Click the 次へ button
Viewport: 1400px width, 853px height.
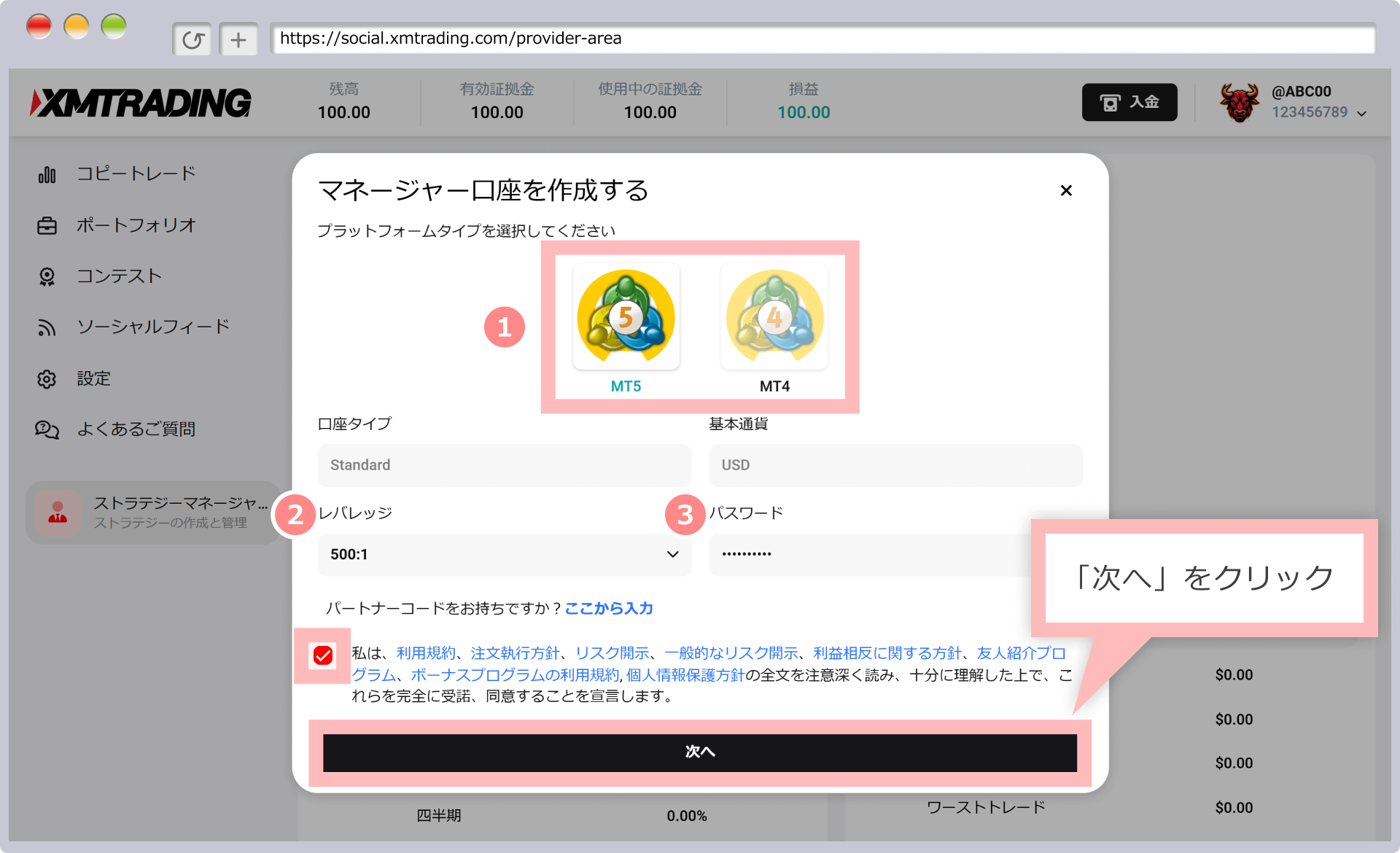point(699,752)
